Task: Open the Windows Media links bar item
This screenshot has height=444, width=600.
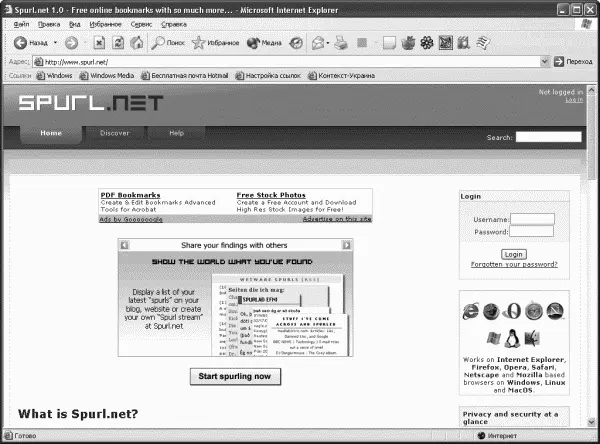Action: click(107, 76)
